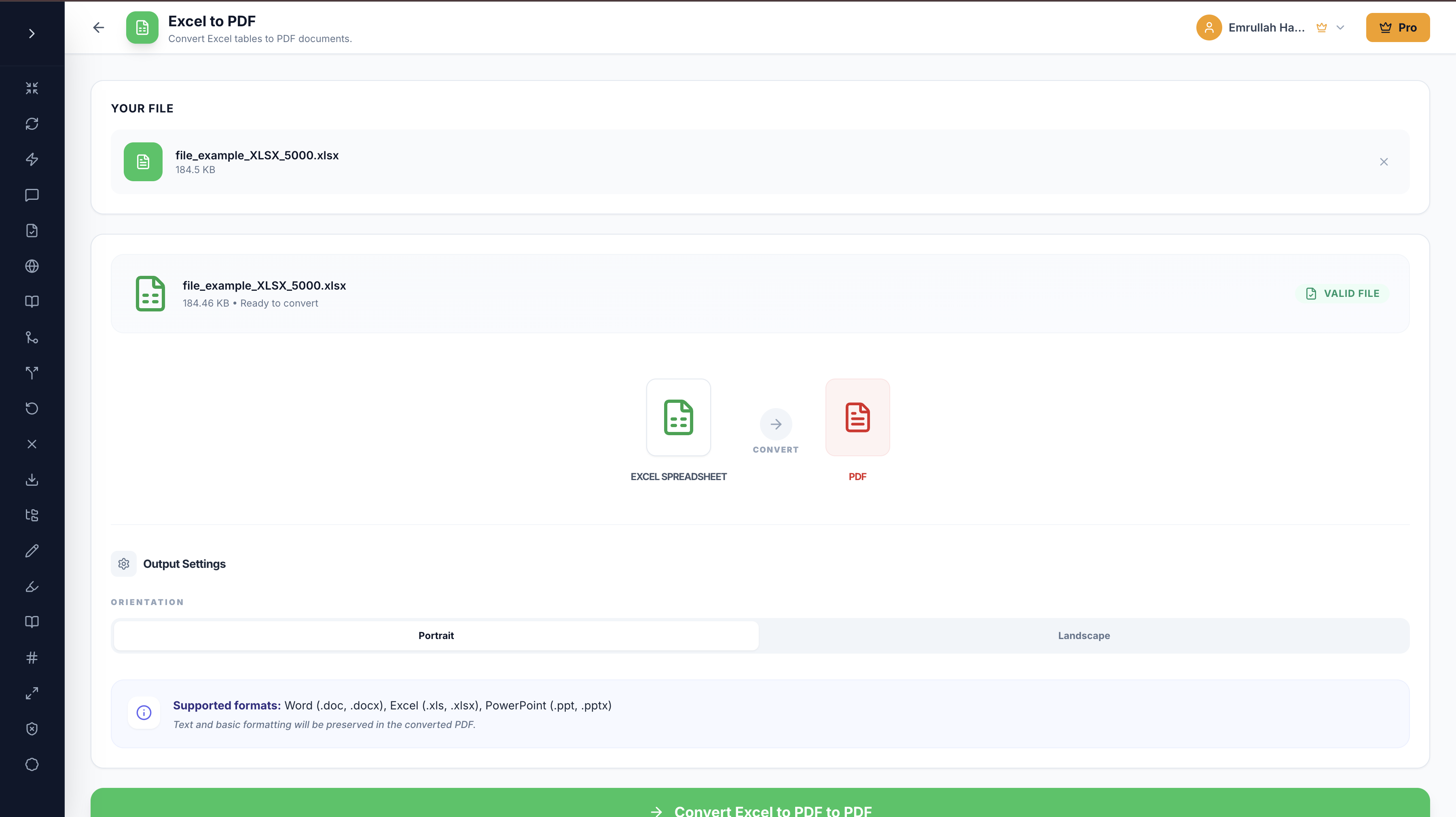This screenshot has height=817, width=1456.
Task: Select the pencil edit tool in sidebar
Action: (x=32, y=550)
